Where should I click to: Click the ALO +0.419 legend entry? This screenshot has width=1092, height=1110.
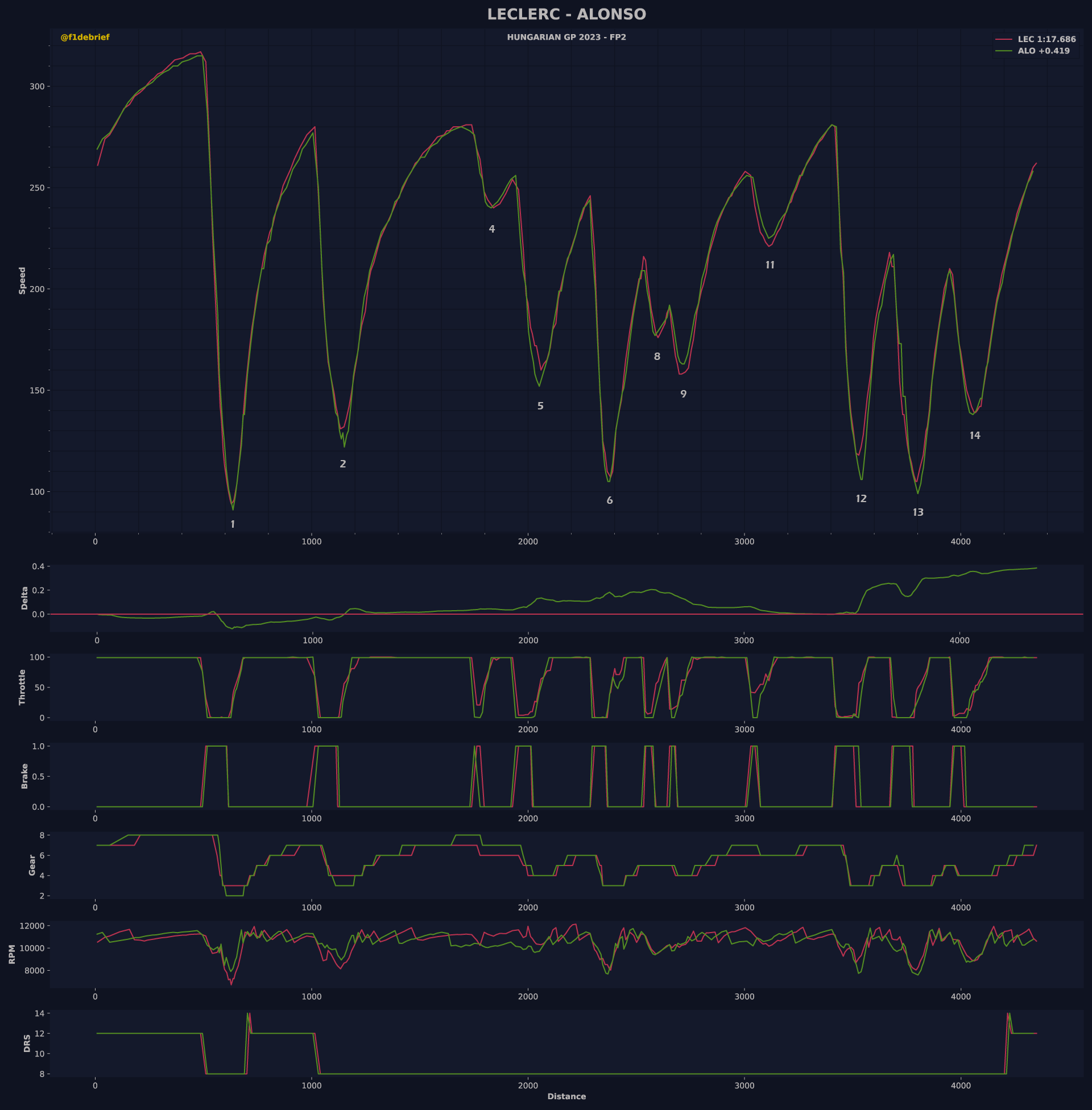[1043, 51]
